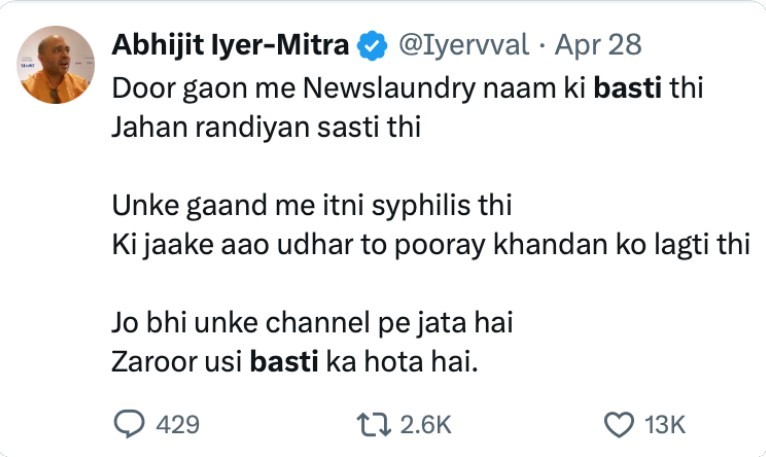Click the Abhijit Iyer-Mitra display name
The height and width of the screenshot is (457, 766).
(x=230, y=45)
